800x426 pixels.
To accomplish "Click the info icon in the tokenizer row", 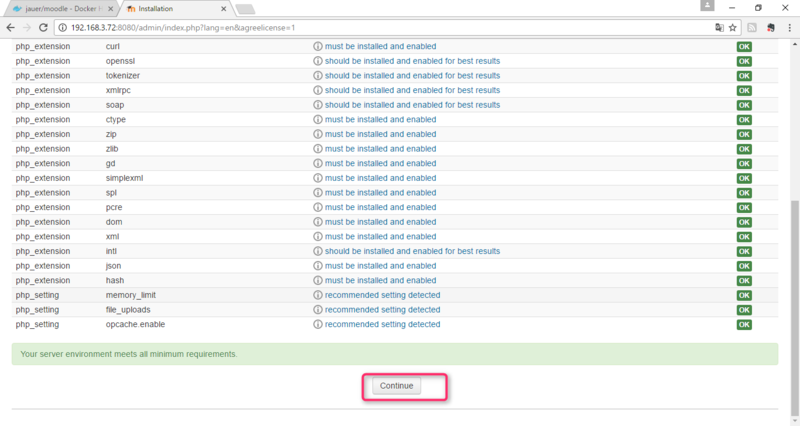I will click(x=317, y=76).
